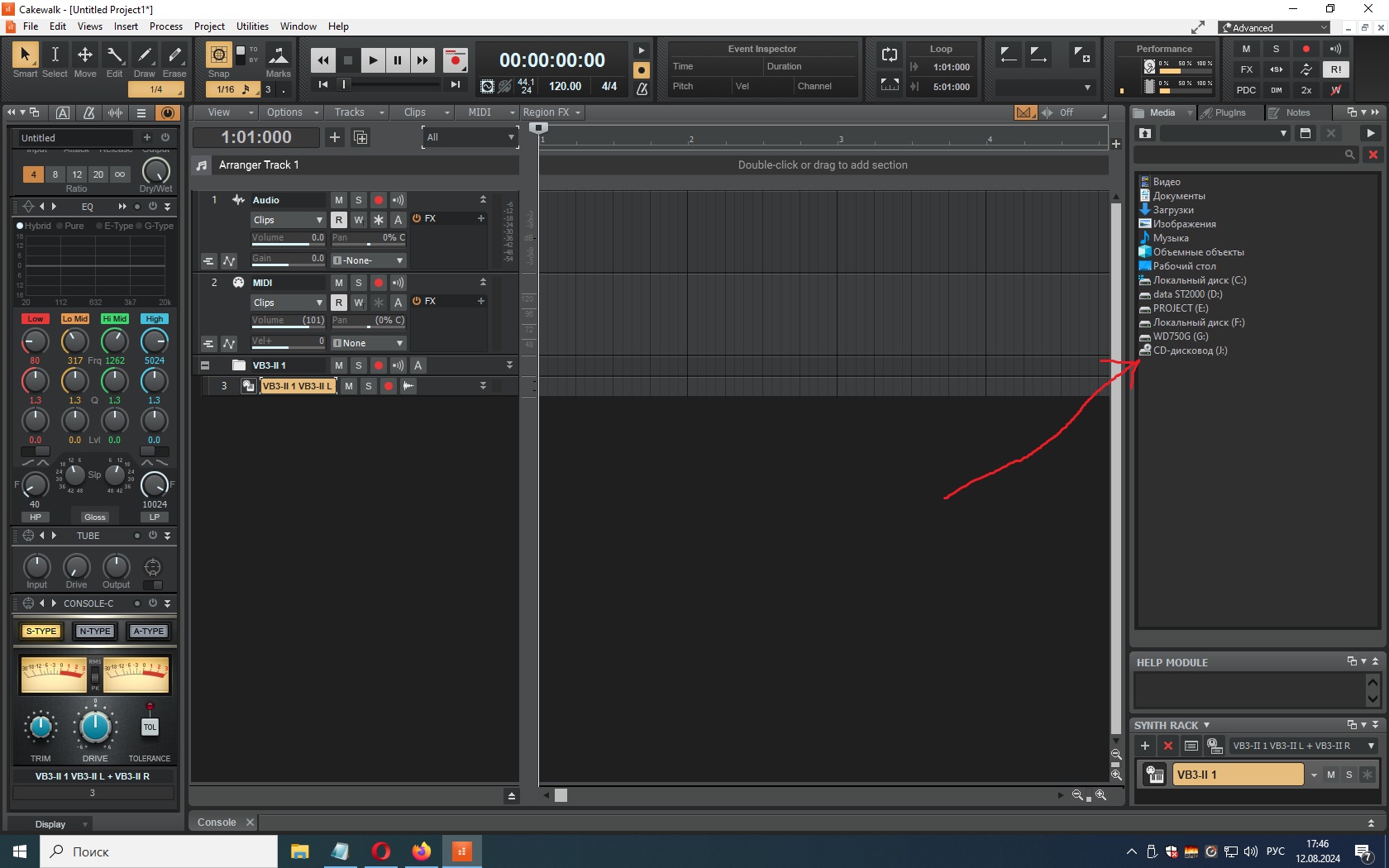Toggle the Snap to grid button

click(x=218, y=55)
